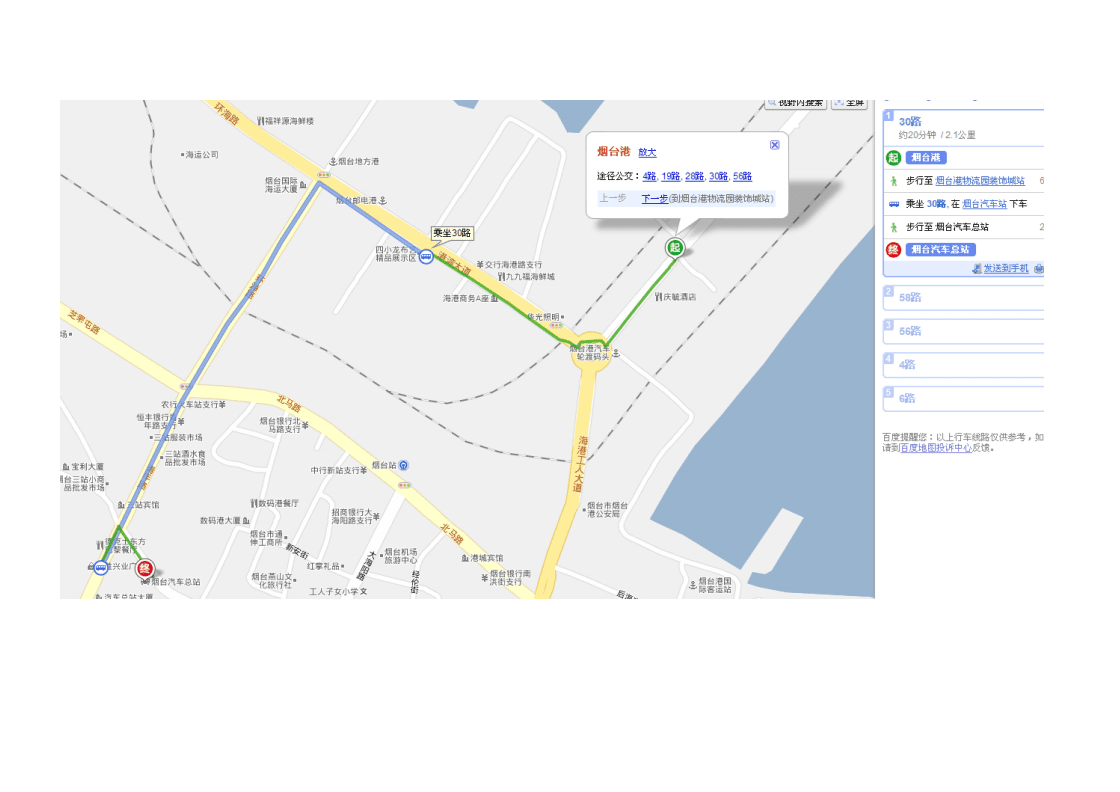
Task: Close the 烟台港 info popup
Action: [x=774, y=145]
